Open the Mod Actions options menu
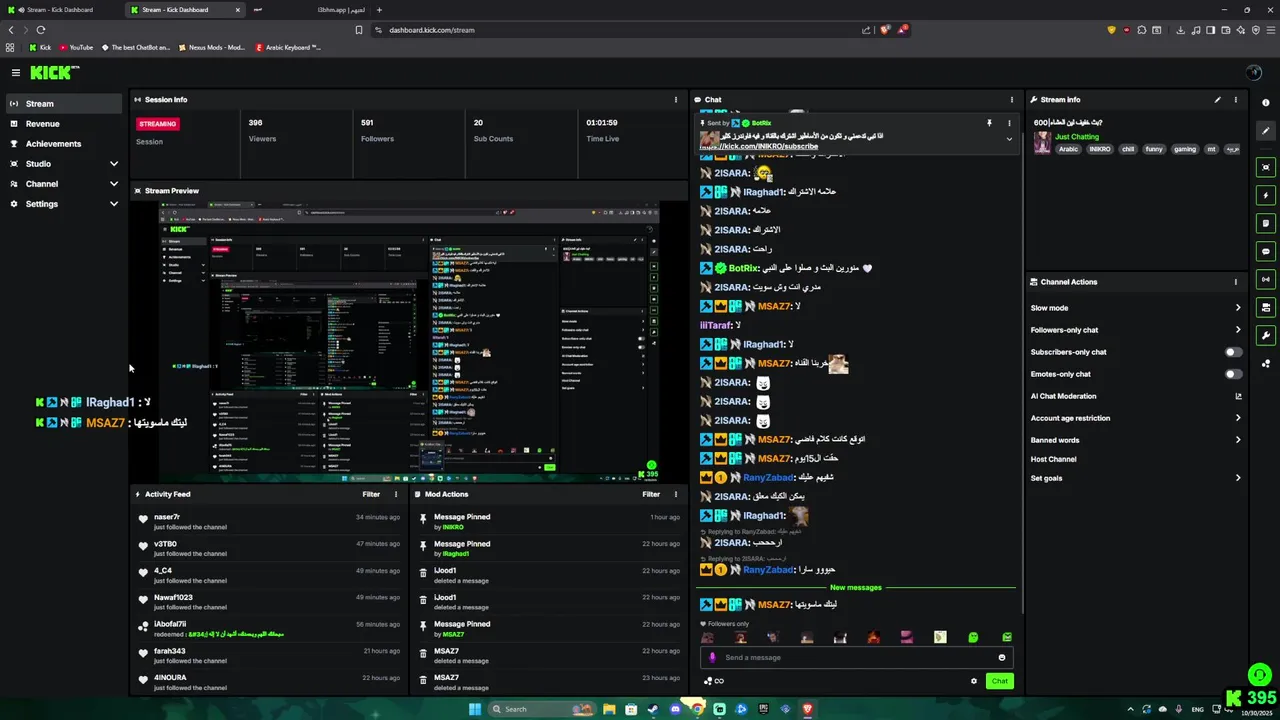Image resolution: width=1280 pixels, height=720 pixels. [676, 494]
